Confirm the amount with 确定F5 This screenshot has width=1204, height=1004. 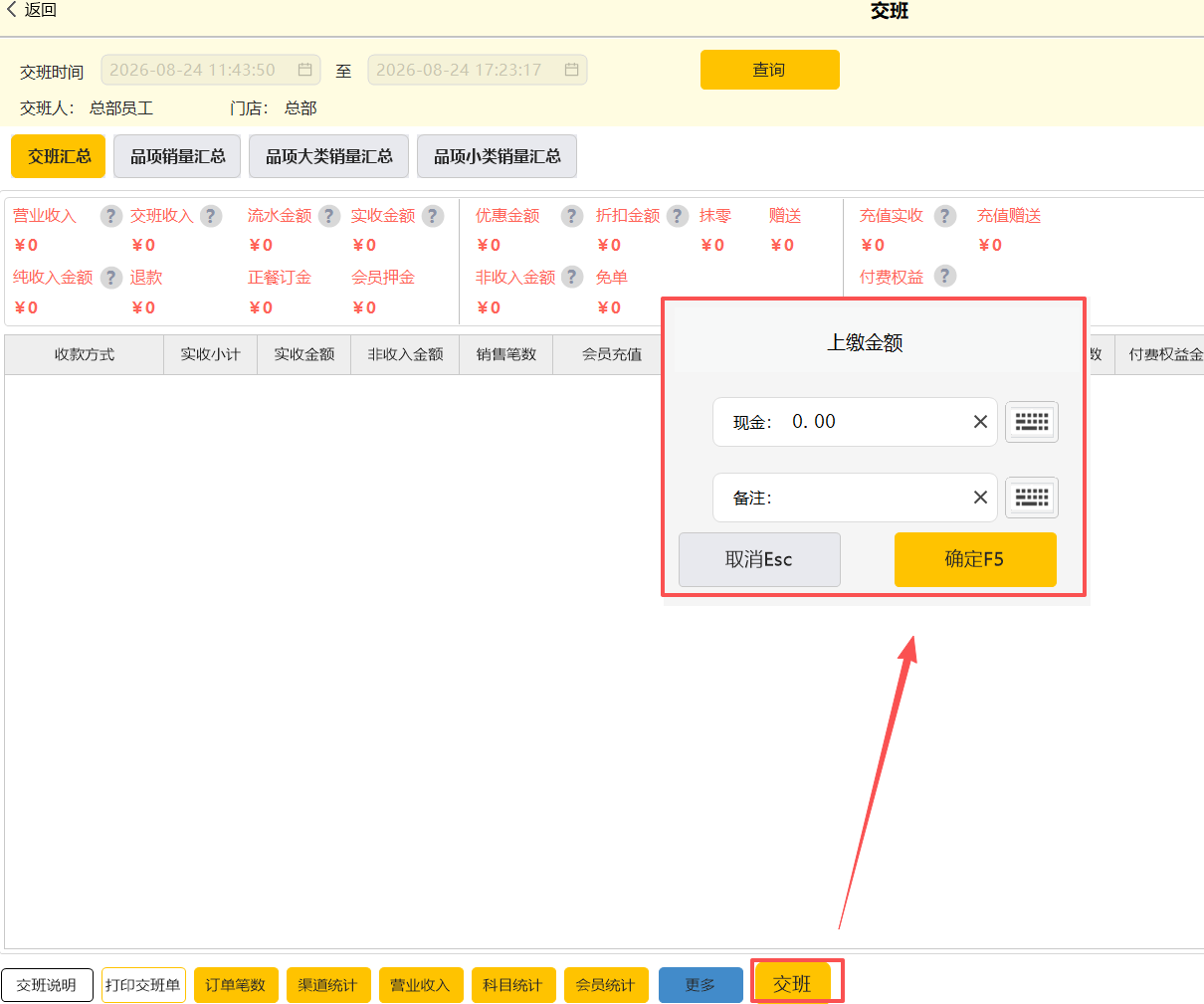[x=975, y=559]
